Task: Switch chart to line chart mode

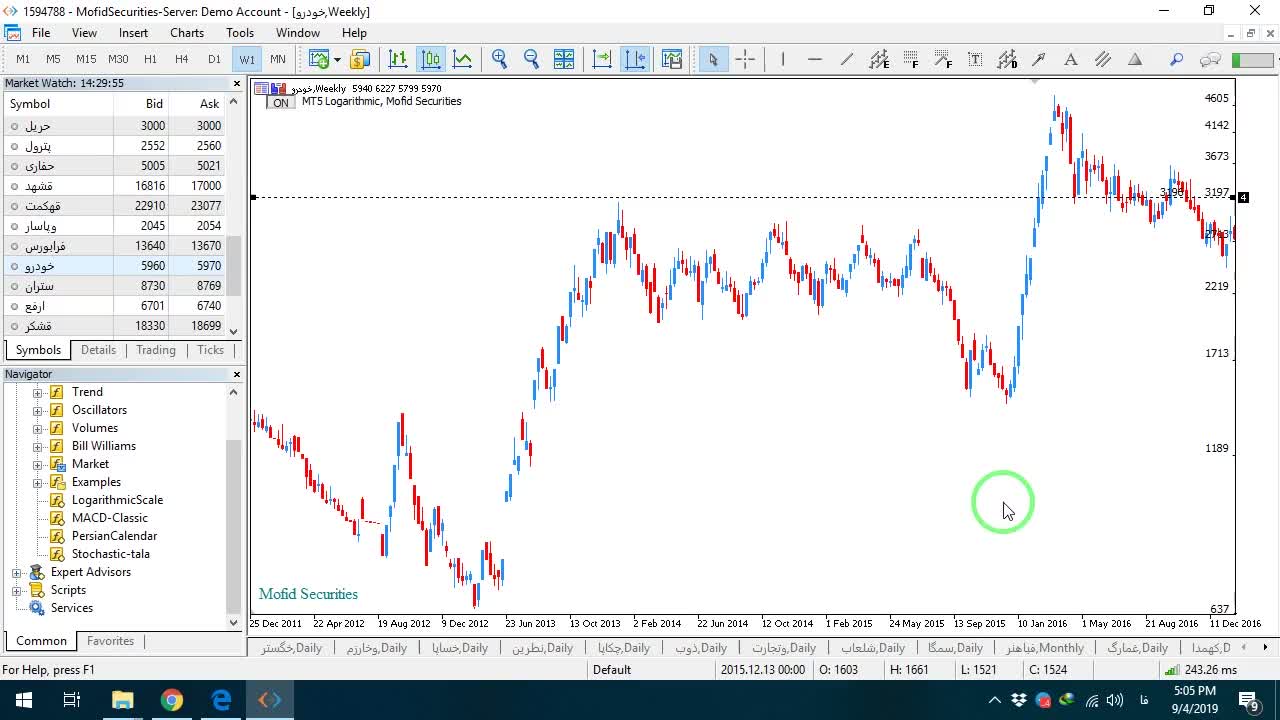Action: tap(463, 59)
